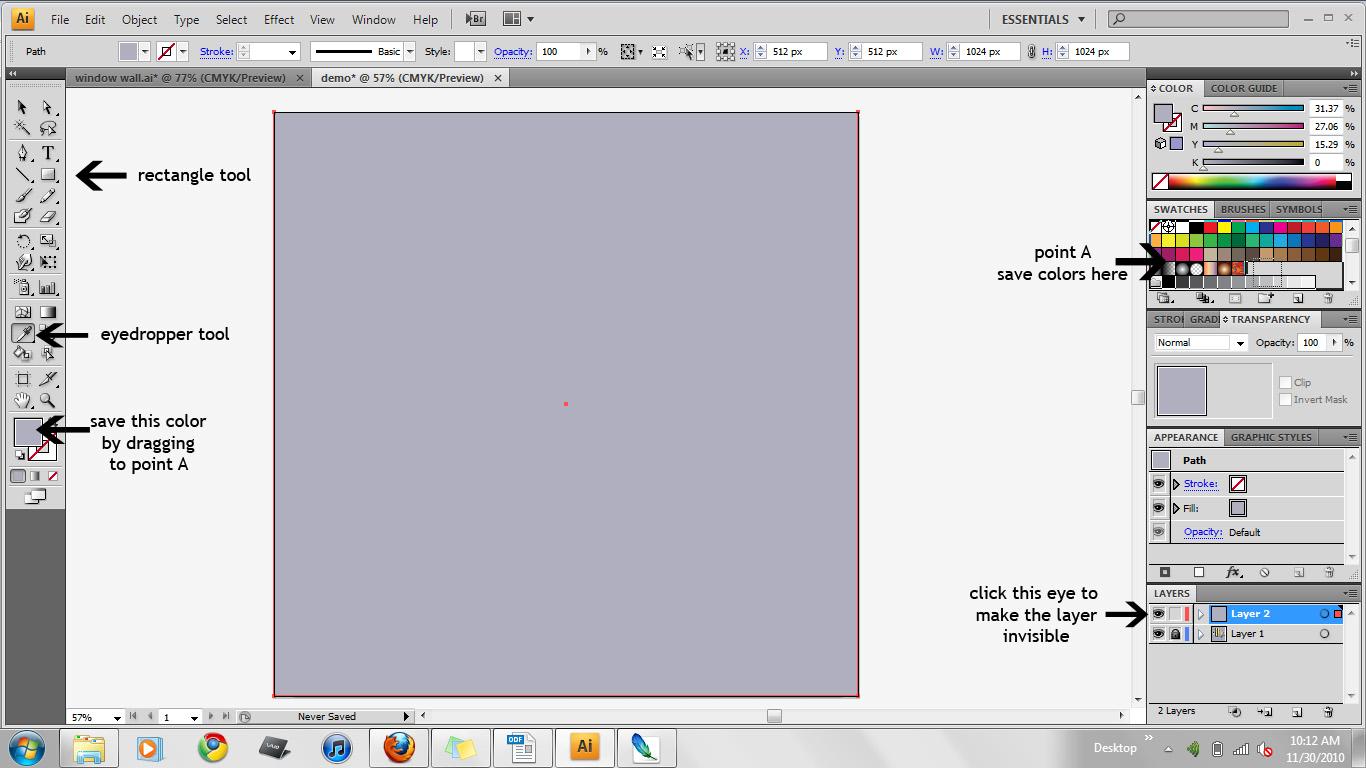Image resolution: width=1366 pixels, height=768 pixels.
Task: Select the Type tool
Action: (47, 153)
